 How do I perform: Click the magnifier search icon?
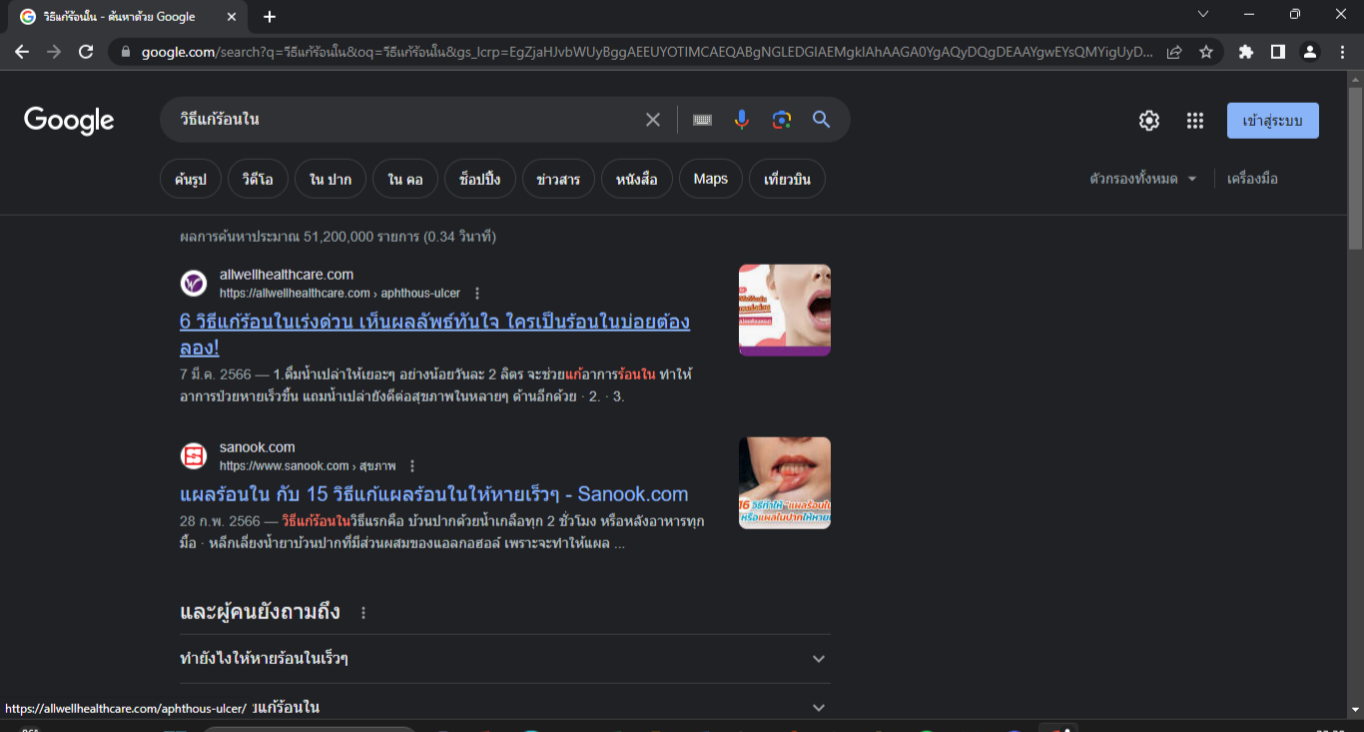click(821, 120)
